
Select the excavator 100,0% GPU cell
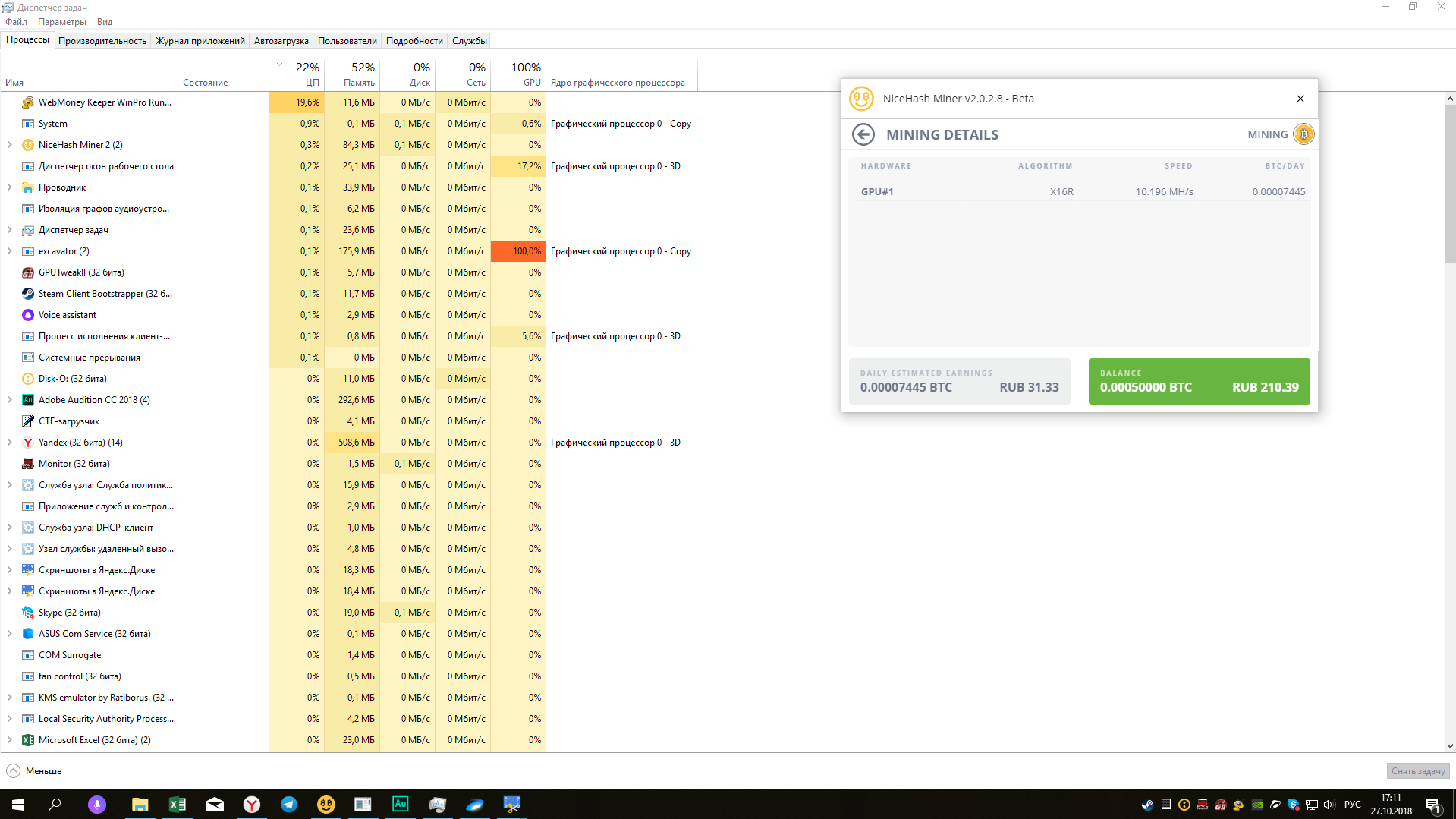(518, 251)
